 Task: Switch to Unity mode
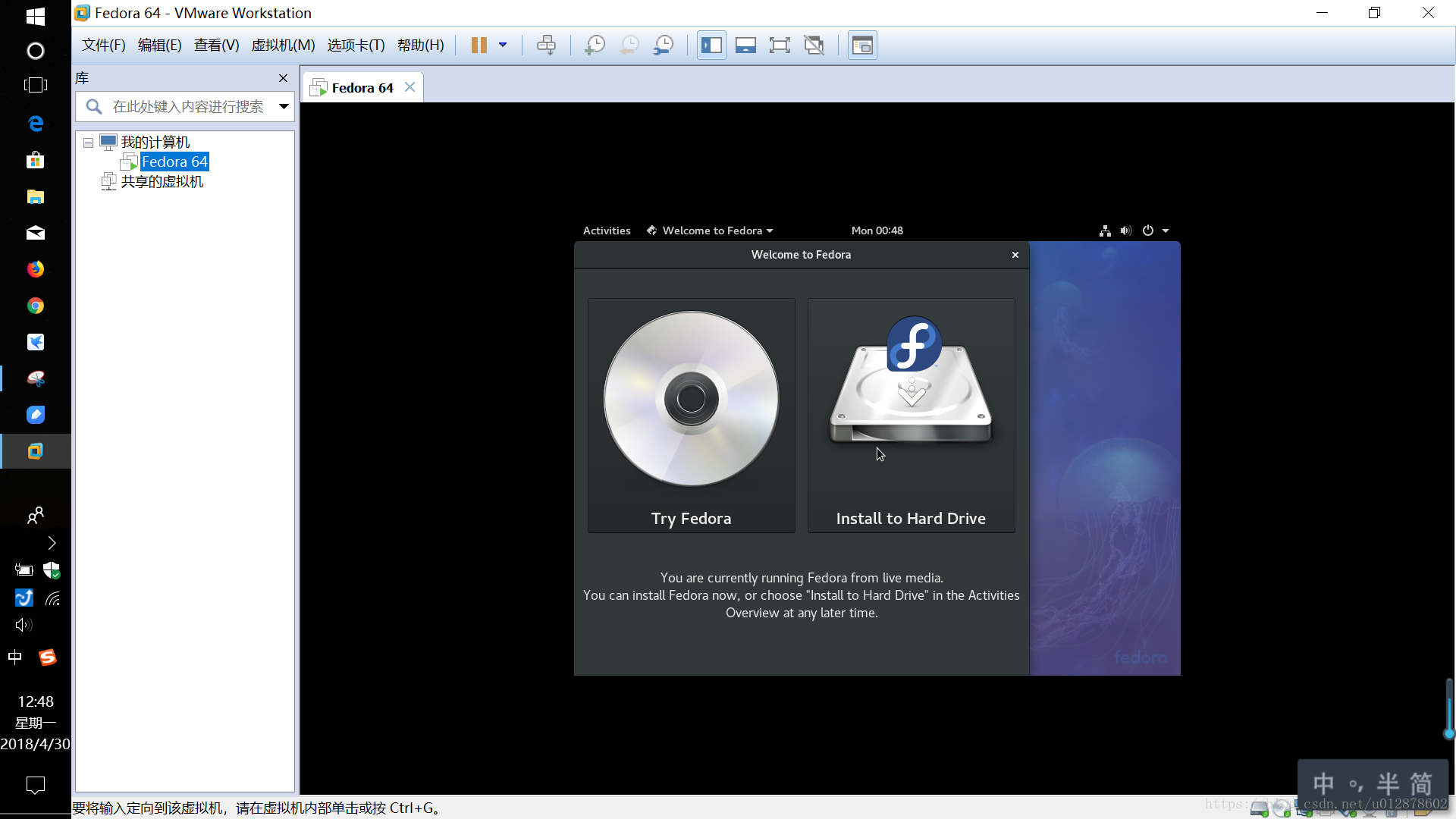pyautogui.click(x=814, y=45)
